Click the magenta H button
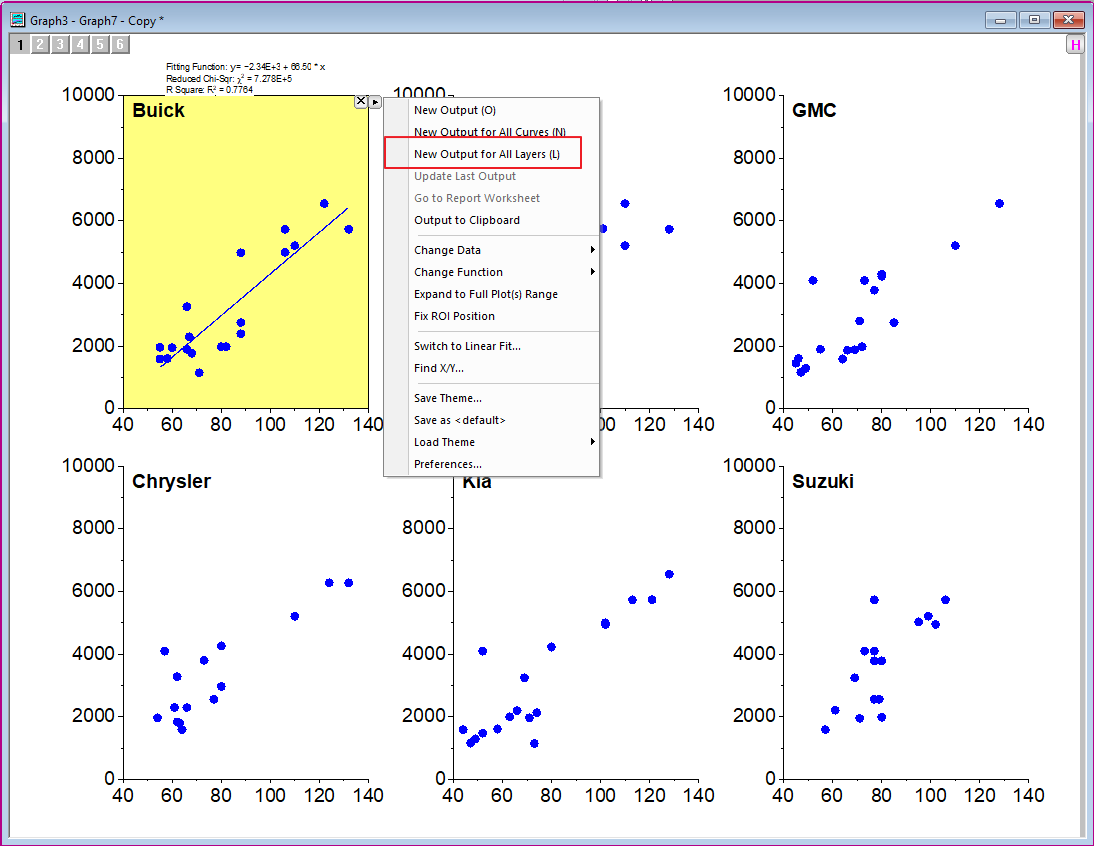Screen dimensions: 1094x846 click(x=1076, y=45)
